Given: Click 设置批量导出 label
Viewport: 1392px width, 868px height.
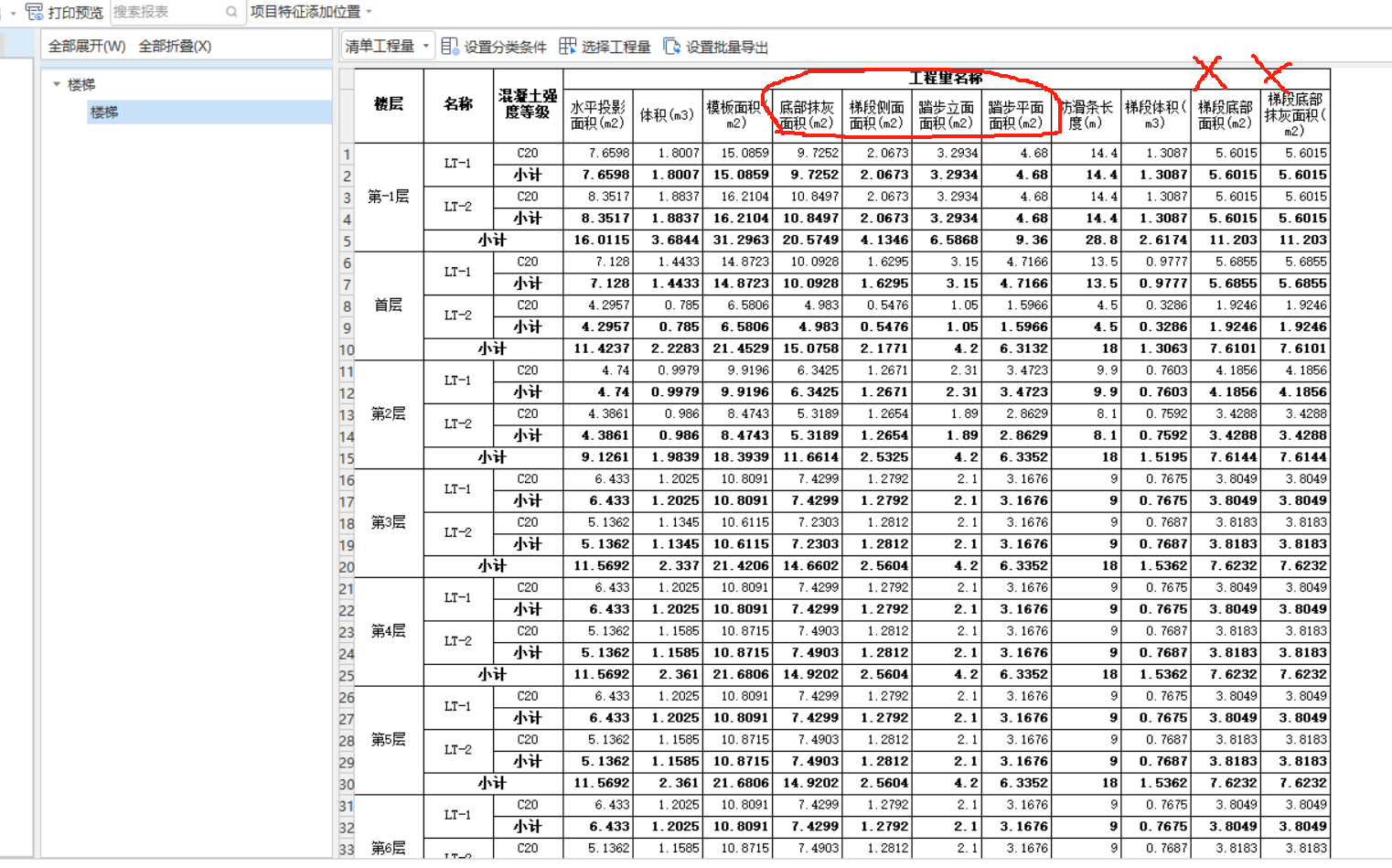Looking at the screenshot, I should (x=726, y=47).
